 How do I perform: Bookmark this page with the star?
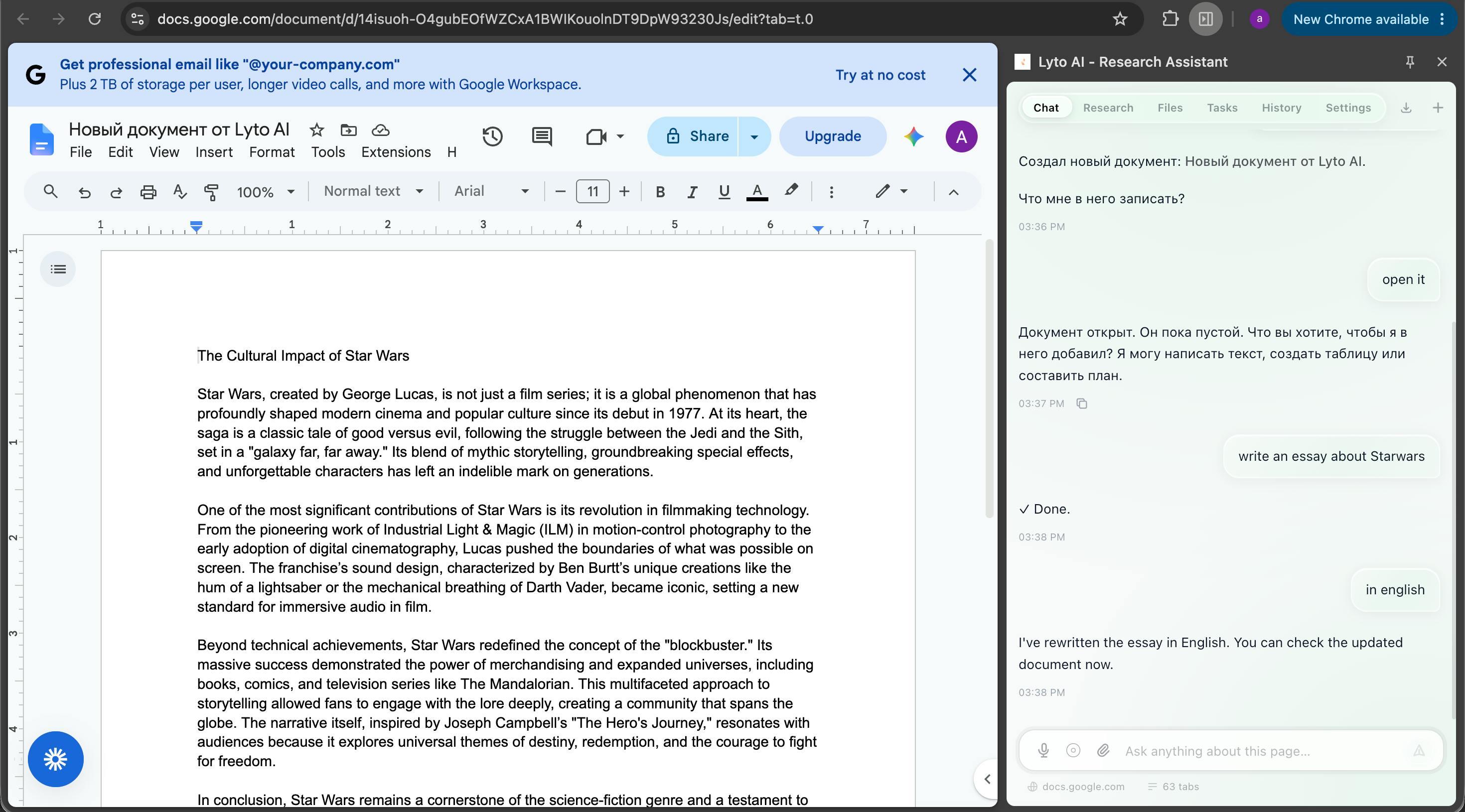[x=1120, y=19]
